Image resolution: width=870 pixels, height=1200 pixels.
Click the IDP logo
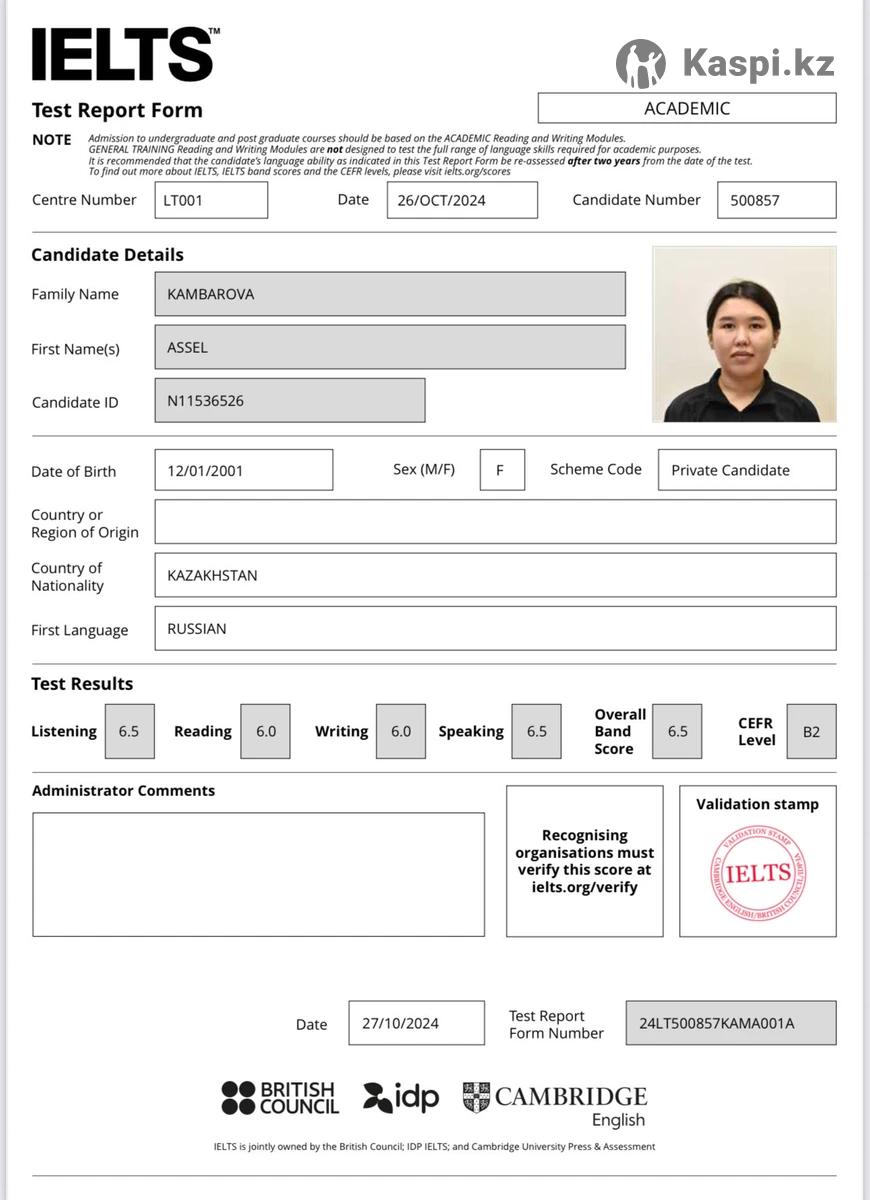pyautogui.click(x=401, y=1097)
